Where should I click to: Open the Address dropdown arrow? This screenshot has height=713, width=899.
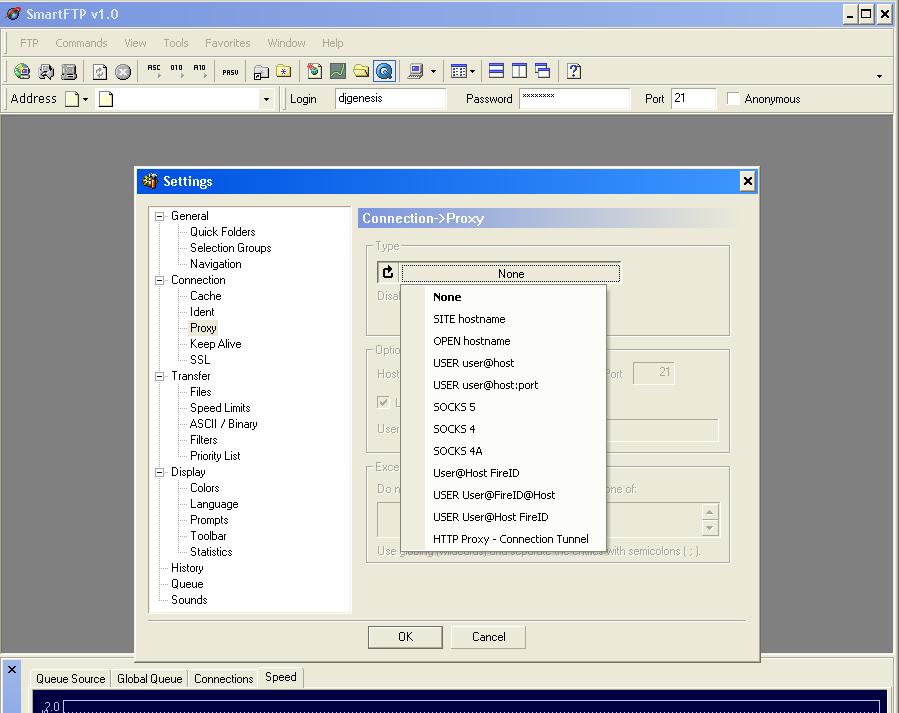(266, 99)
